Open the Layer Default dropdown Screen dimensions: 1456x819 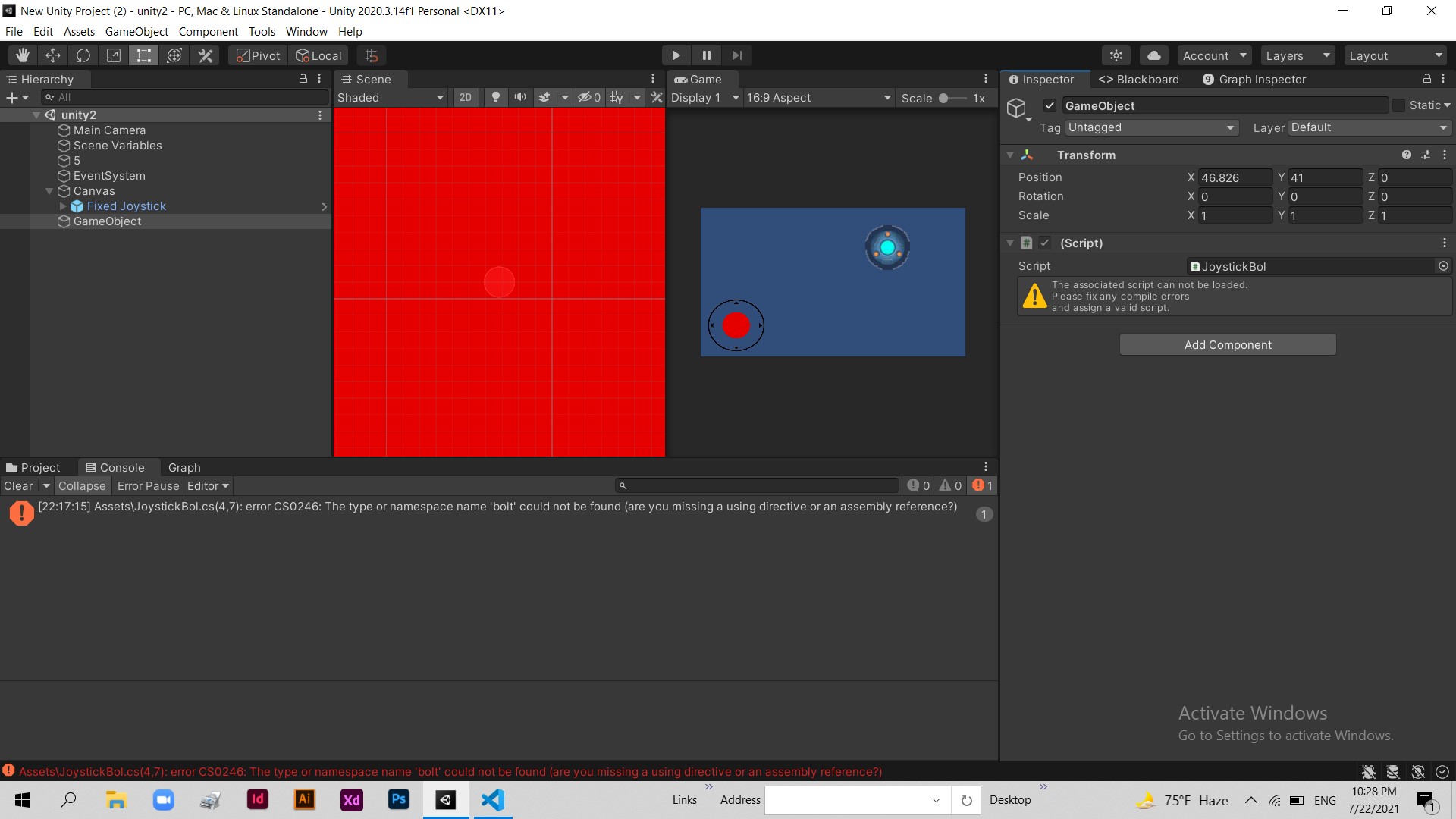[x=1370, y=127]
